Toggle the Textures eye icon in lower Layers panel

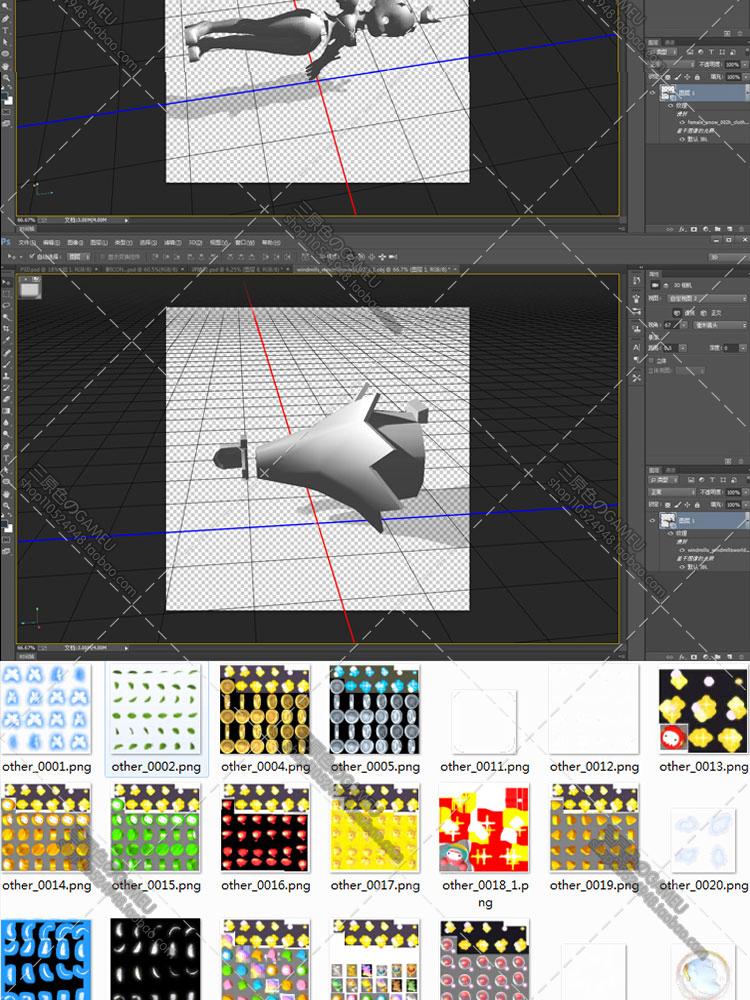click(670, 533)
